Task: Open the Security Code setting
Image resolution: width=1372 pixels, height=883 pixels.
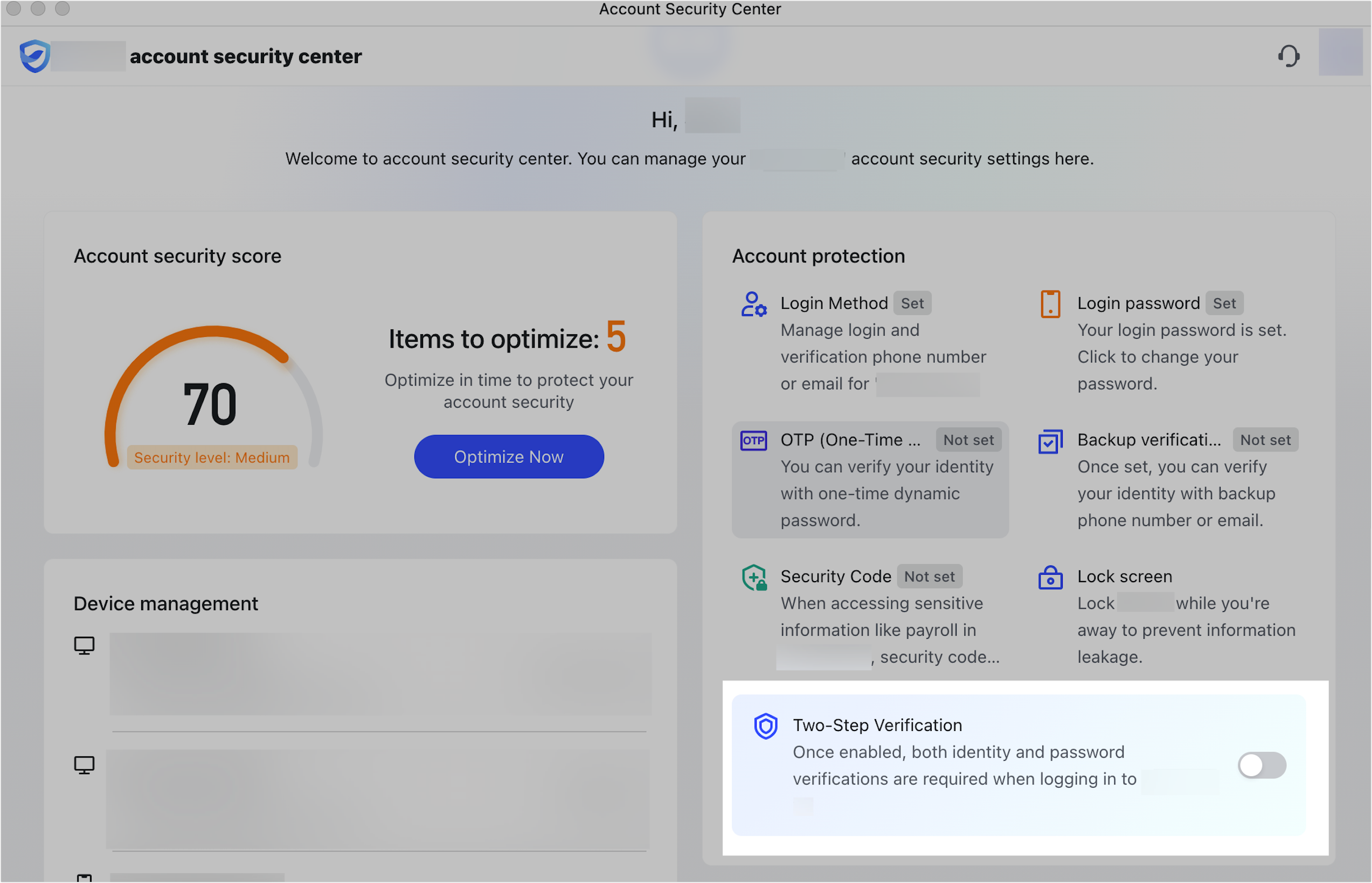Action: (x=870, y=616)
